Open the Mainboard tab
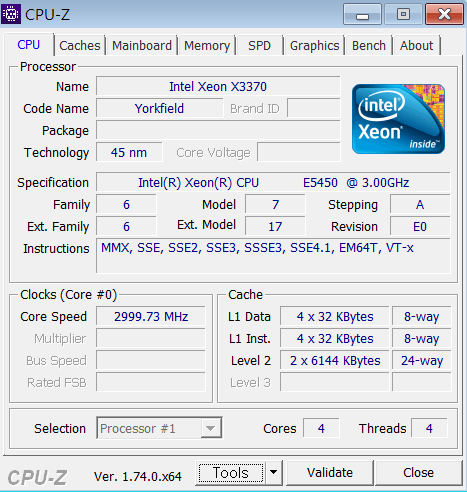 [142, 46]
